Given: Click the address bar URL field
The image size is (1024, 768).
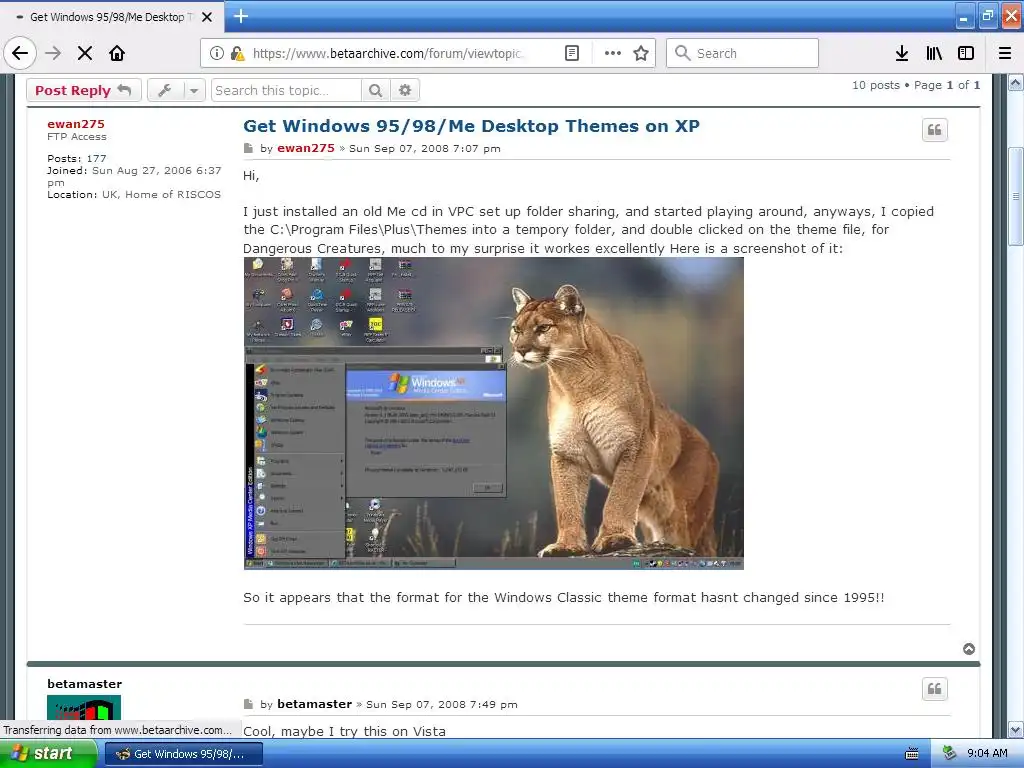Looking at the screenshot, I should click(x=387, y=53).
